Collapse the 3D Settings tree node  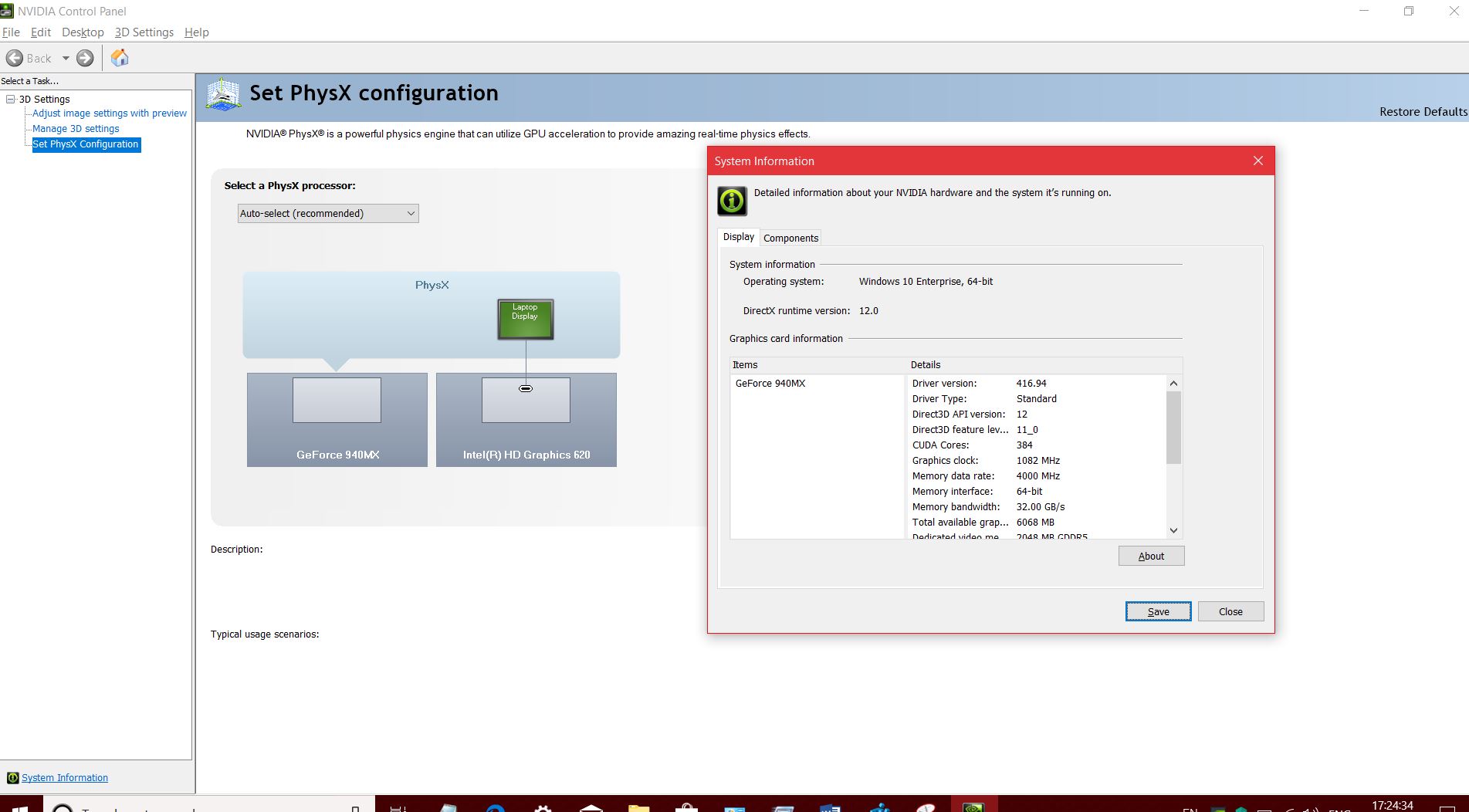(11, 99)
